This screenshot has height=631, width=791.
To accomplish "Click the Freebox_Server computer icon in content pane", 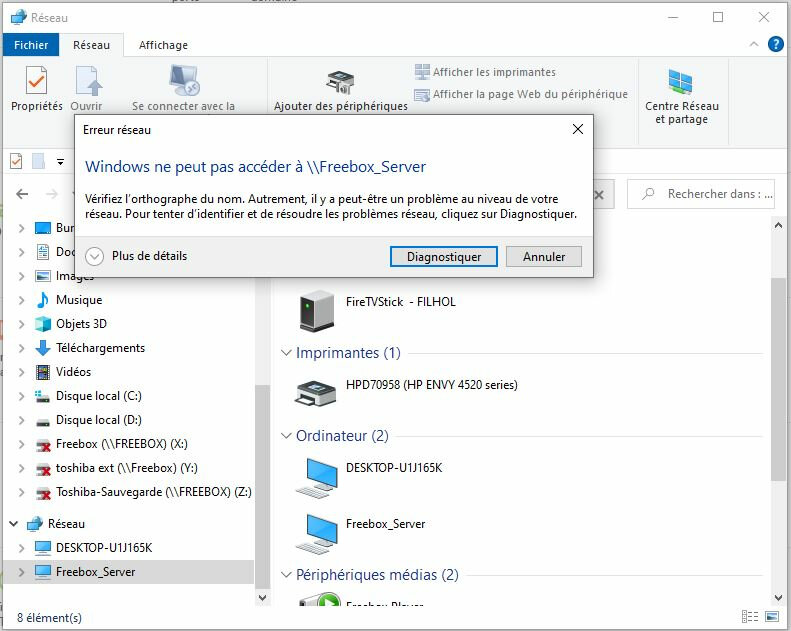I will coord(317,533).
